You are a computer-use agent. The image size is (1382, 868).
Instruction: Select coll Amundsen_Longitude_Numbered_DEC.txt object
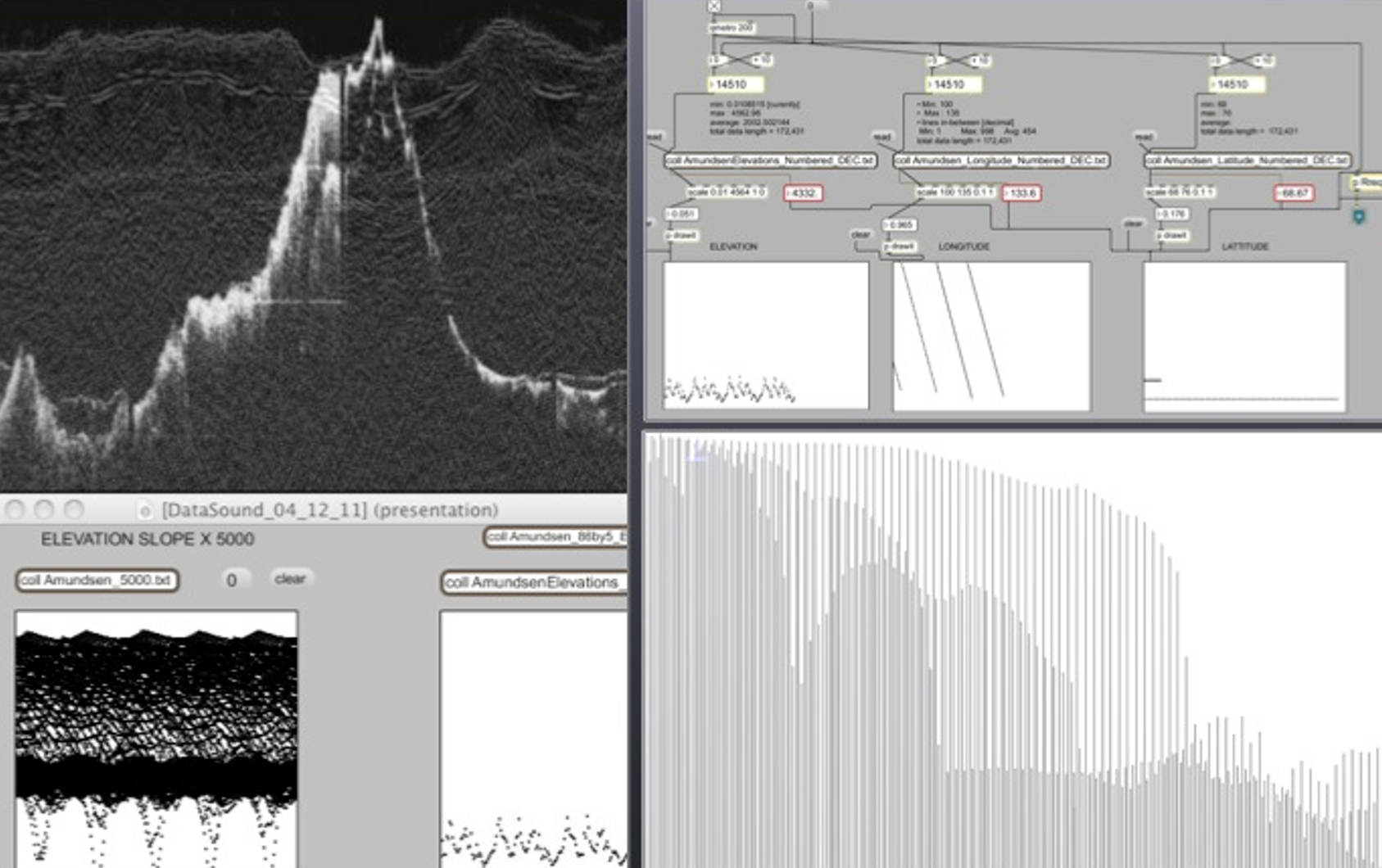tap(1001, 160)
